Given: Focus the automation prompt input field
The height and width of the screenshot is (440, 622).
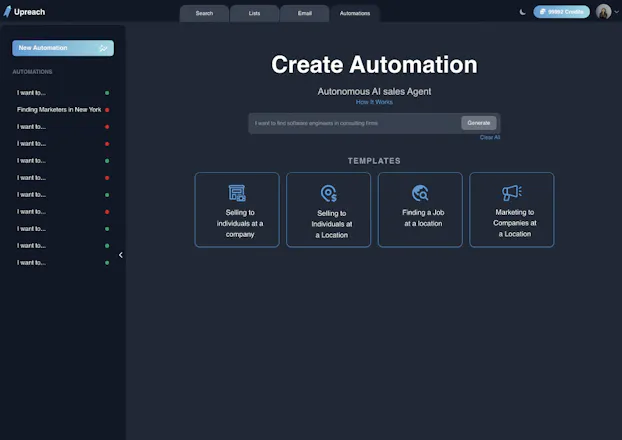Looking at the screenshot, I should [355, 123].
